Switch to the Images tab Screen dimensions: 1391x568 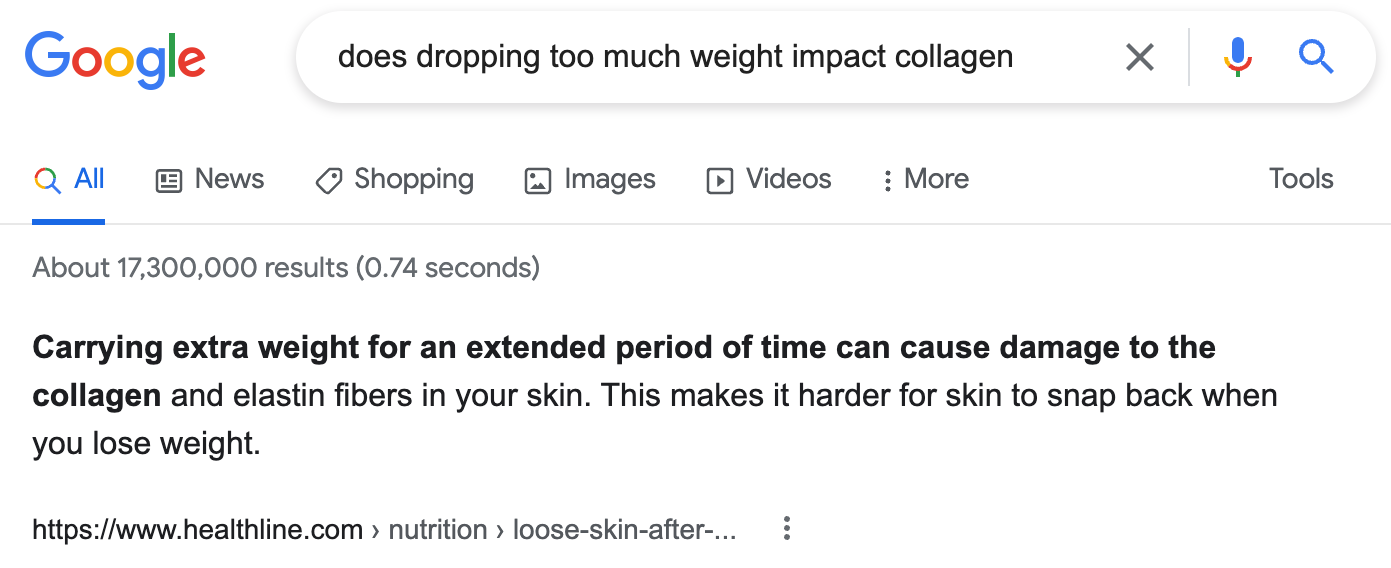click(x=590, y=180)
